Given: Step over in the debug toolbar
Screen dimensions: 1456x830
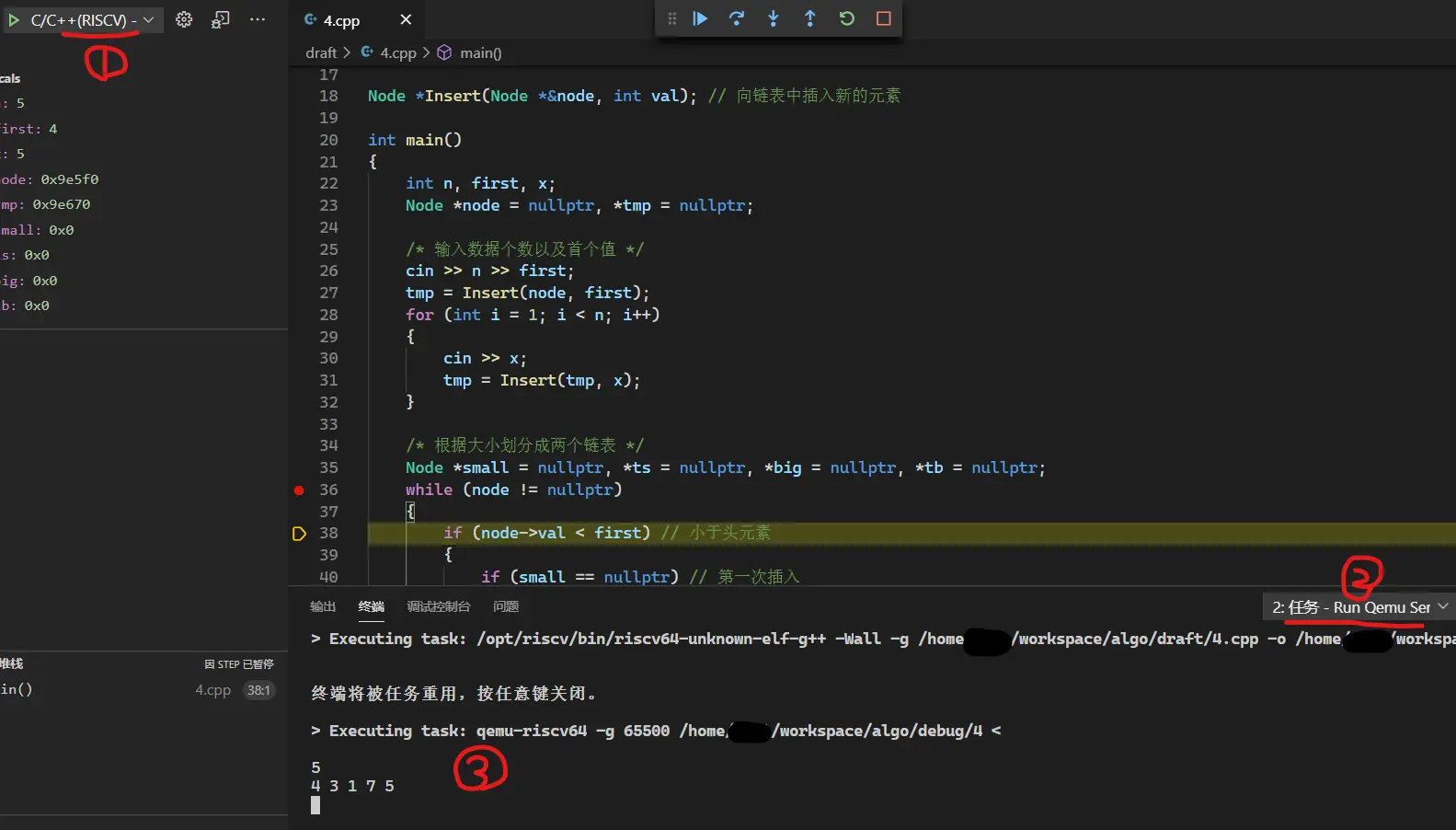Looking at the screenshot, I should pyautogui.click(x=737, y=18).
